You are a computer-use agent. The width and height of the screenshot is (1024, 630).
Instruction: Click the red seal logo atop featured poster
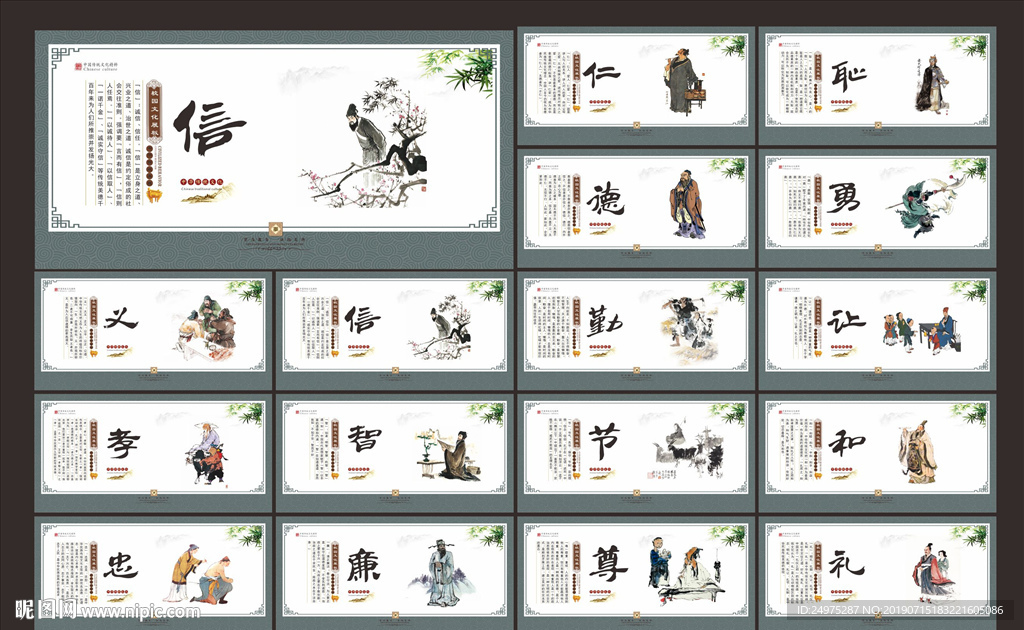pos(78,67)
